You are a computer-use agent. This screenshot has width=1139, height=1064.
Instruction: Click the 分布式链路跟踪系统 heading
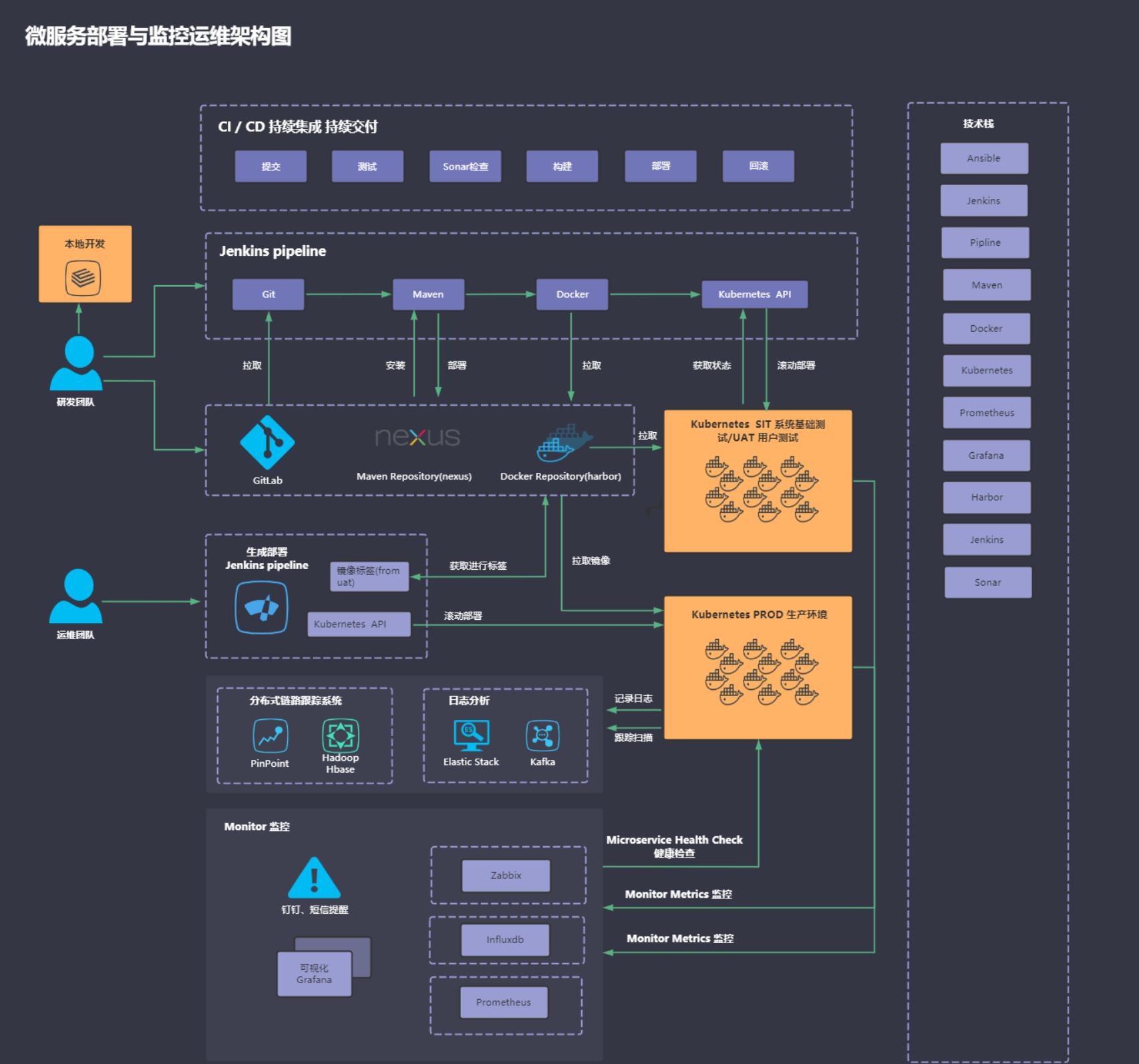click(296, 701)
